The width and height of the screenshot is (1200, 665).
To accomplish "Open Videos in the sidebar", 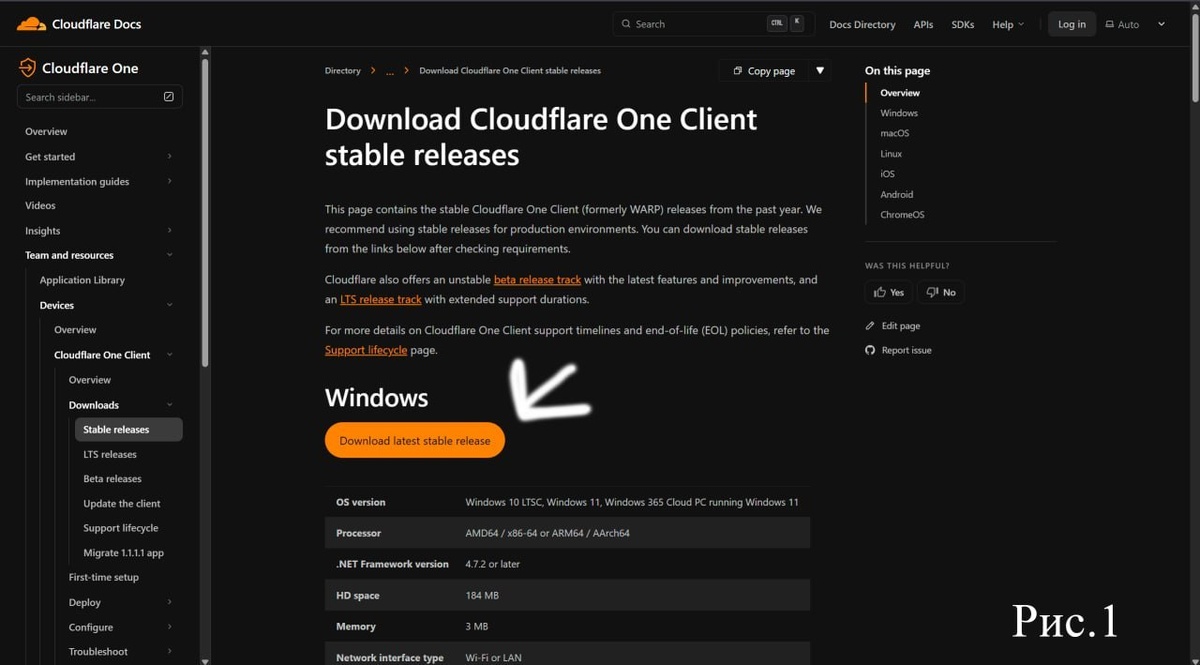I will click(x=40, y=206).
